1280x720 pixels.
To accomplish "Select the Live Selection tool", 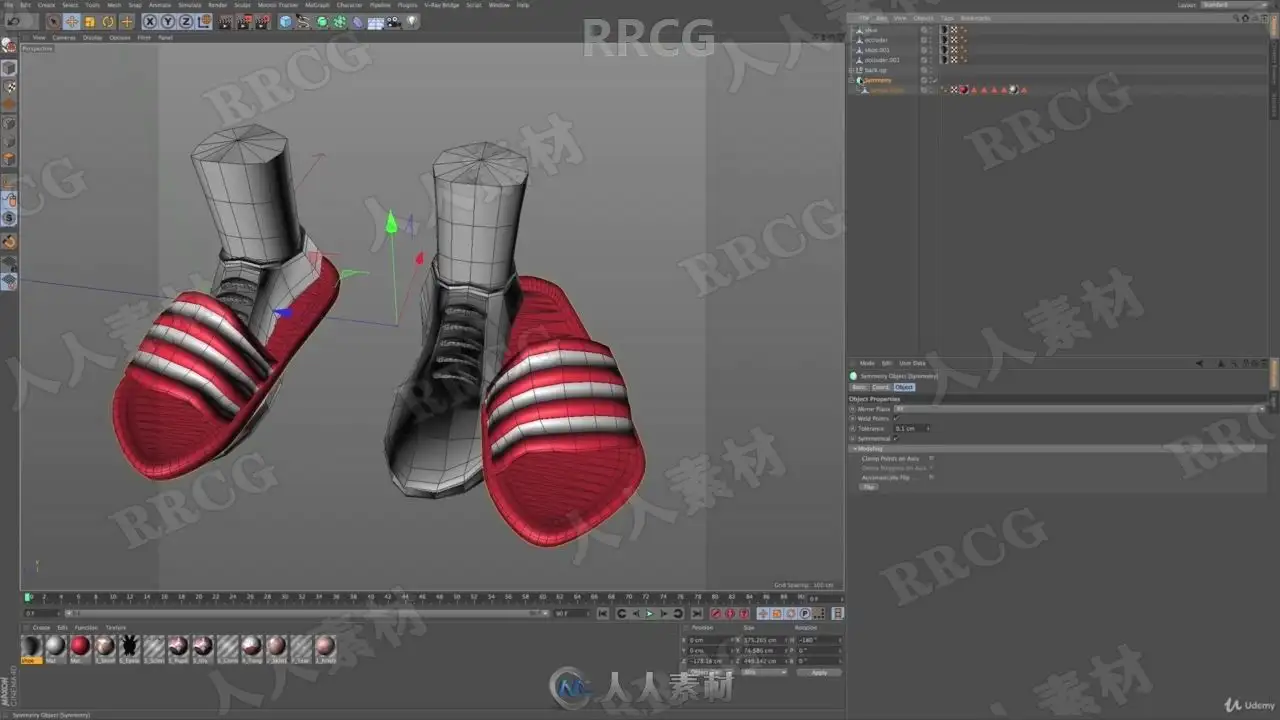I will click(54, 22).
